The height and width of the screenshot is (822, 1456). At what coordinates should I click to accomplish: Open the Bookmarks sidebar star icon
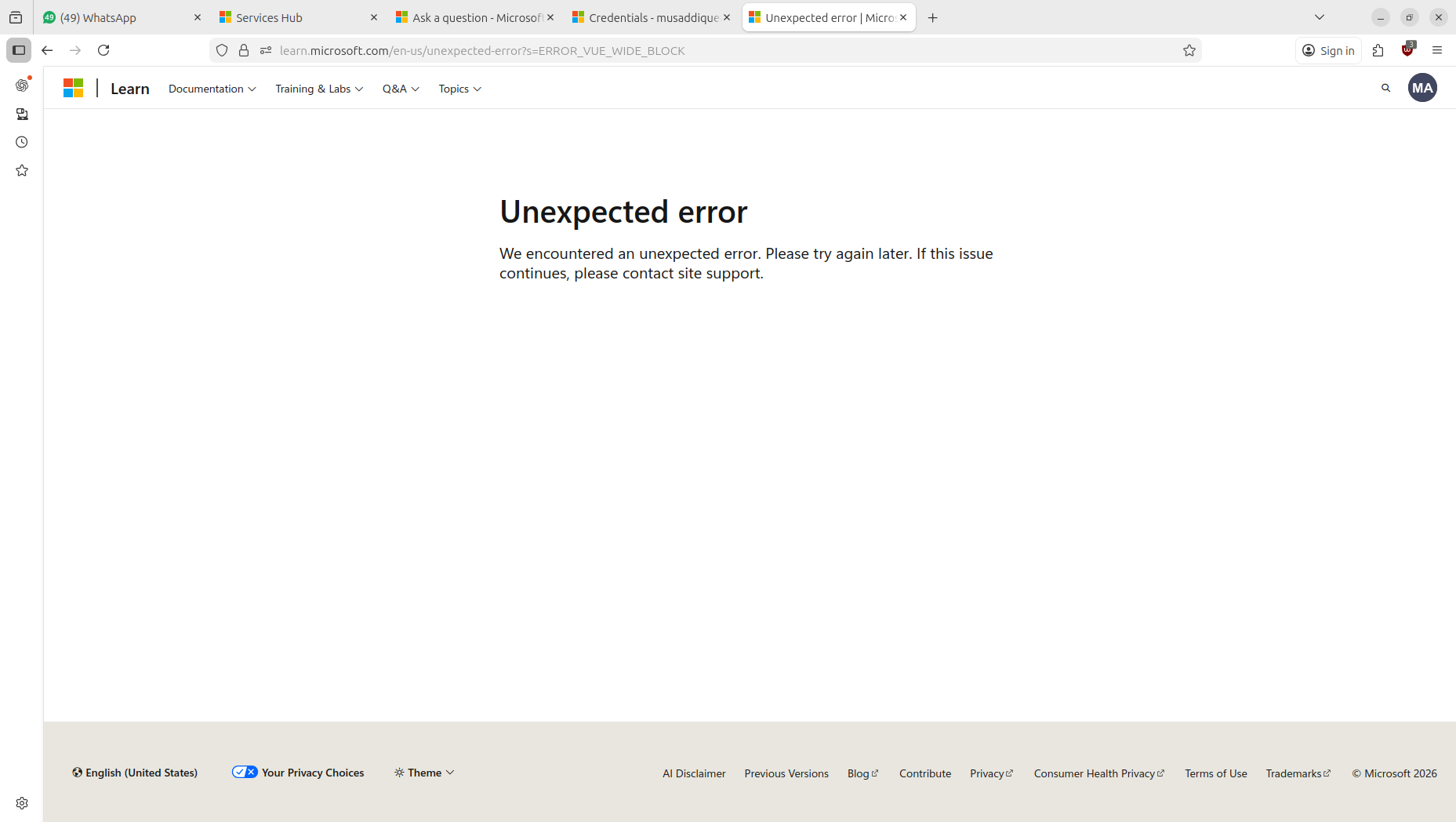point(22,170)
